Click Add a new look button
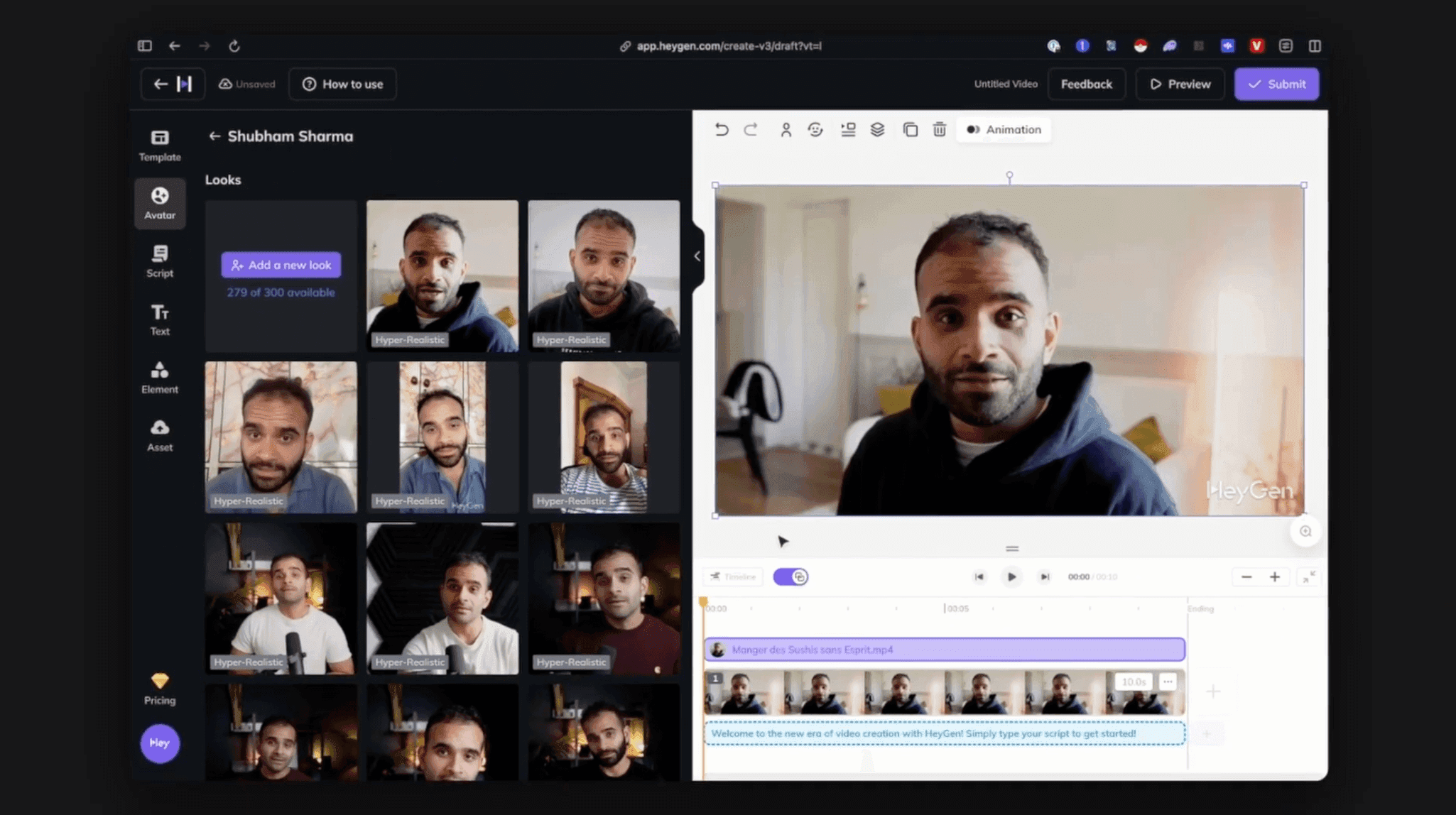Viewport: 1456px width, 815px height. pyautogui.click(x=281, y=265)
